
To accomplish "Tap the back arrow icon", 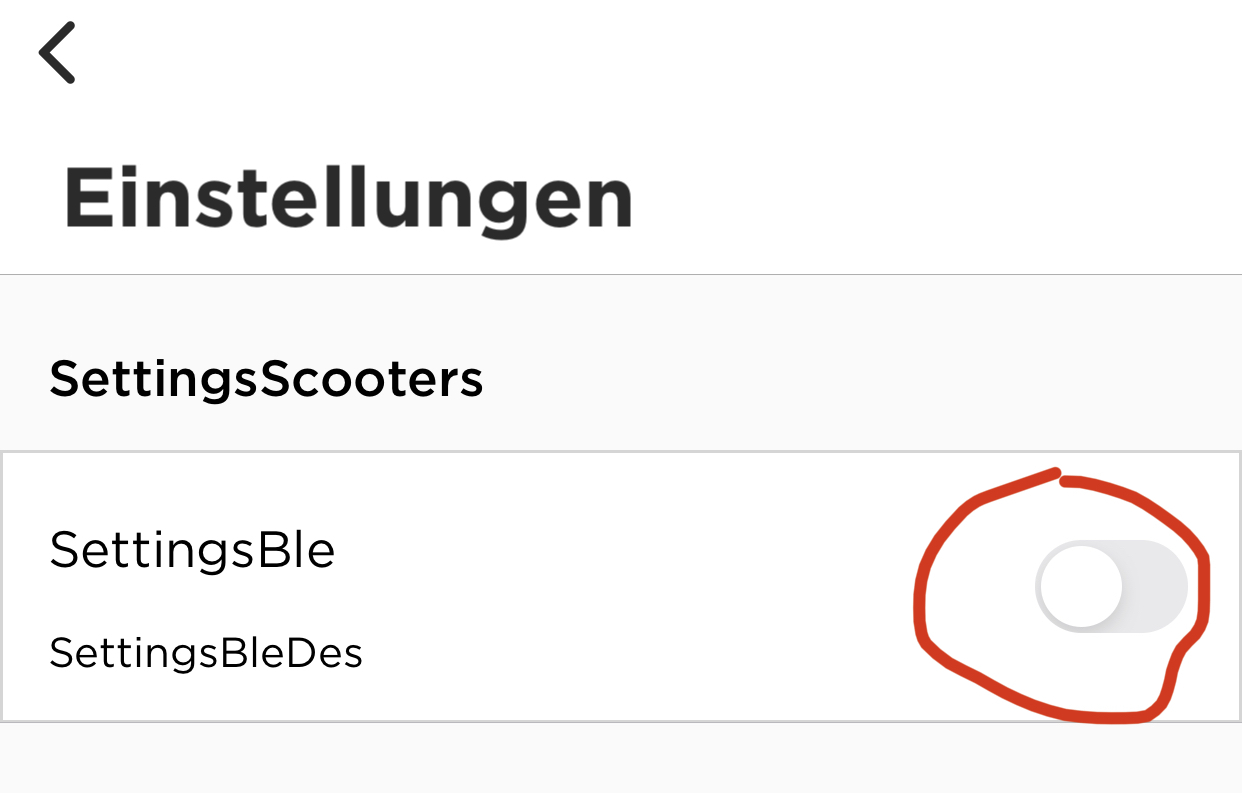I will pyautogui.click(x=57, y=52).
